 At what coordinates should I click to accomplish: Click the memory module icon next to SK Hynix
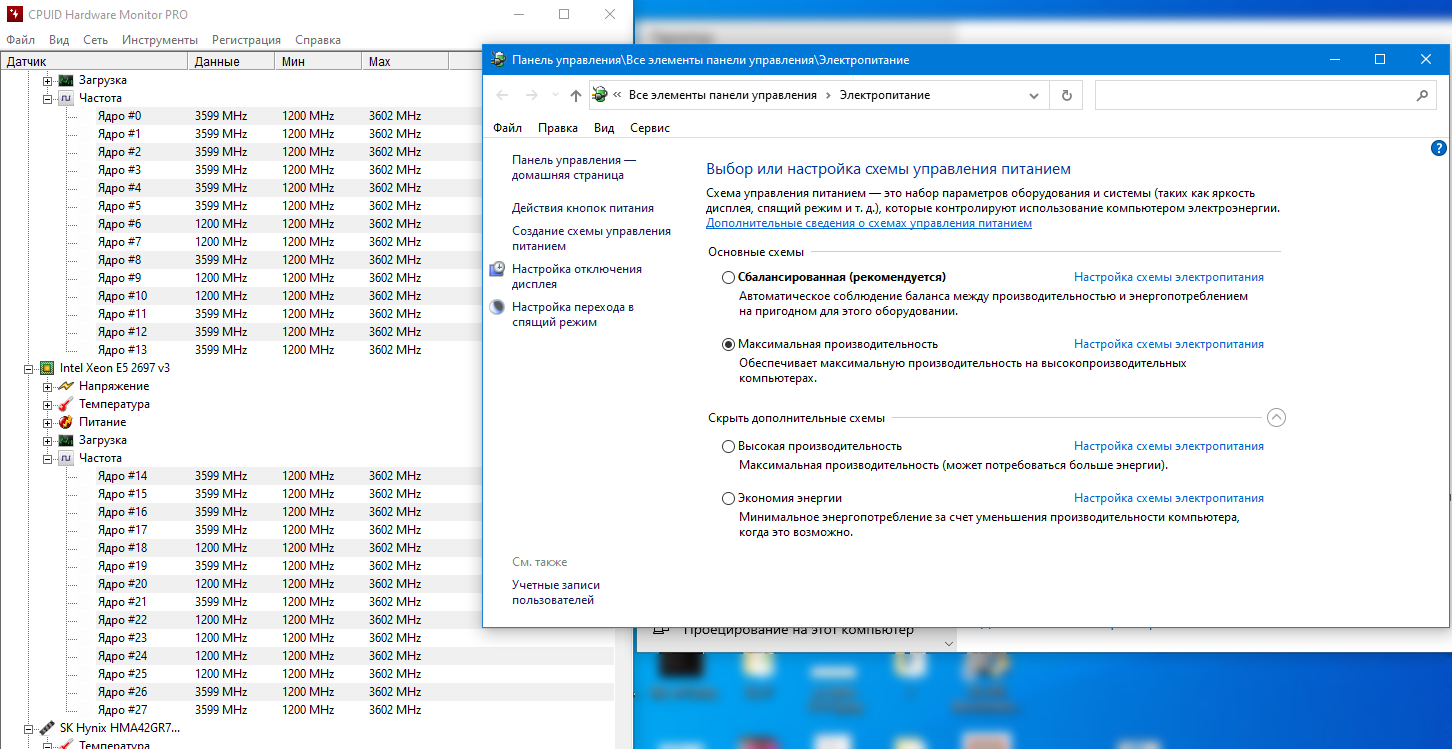point(47,728)
